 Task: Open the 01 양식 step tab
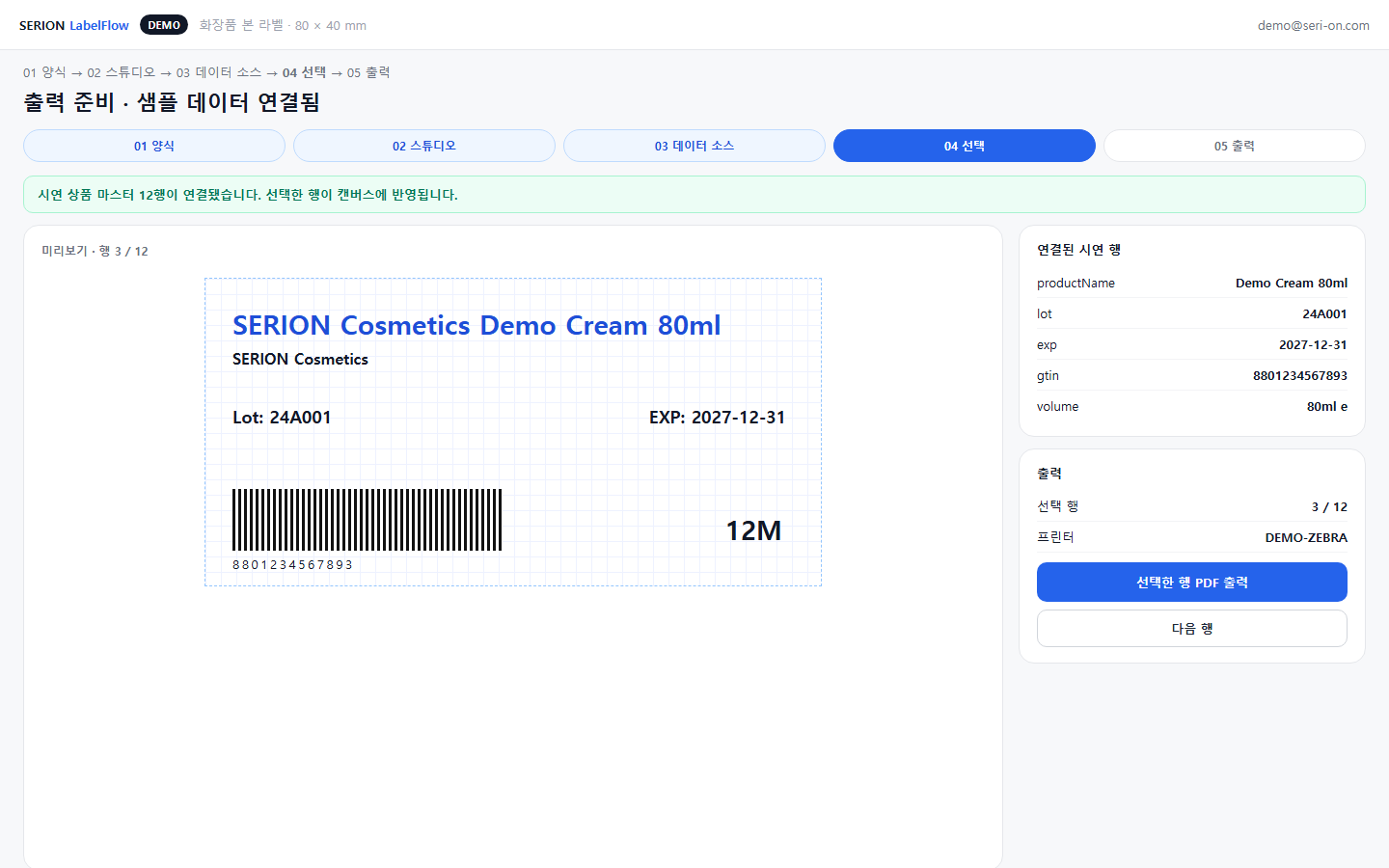click(x=154, y=146)
